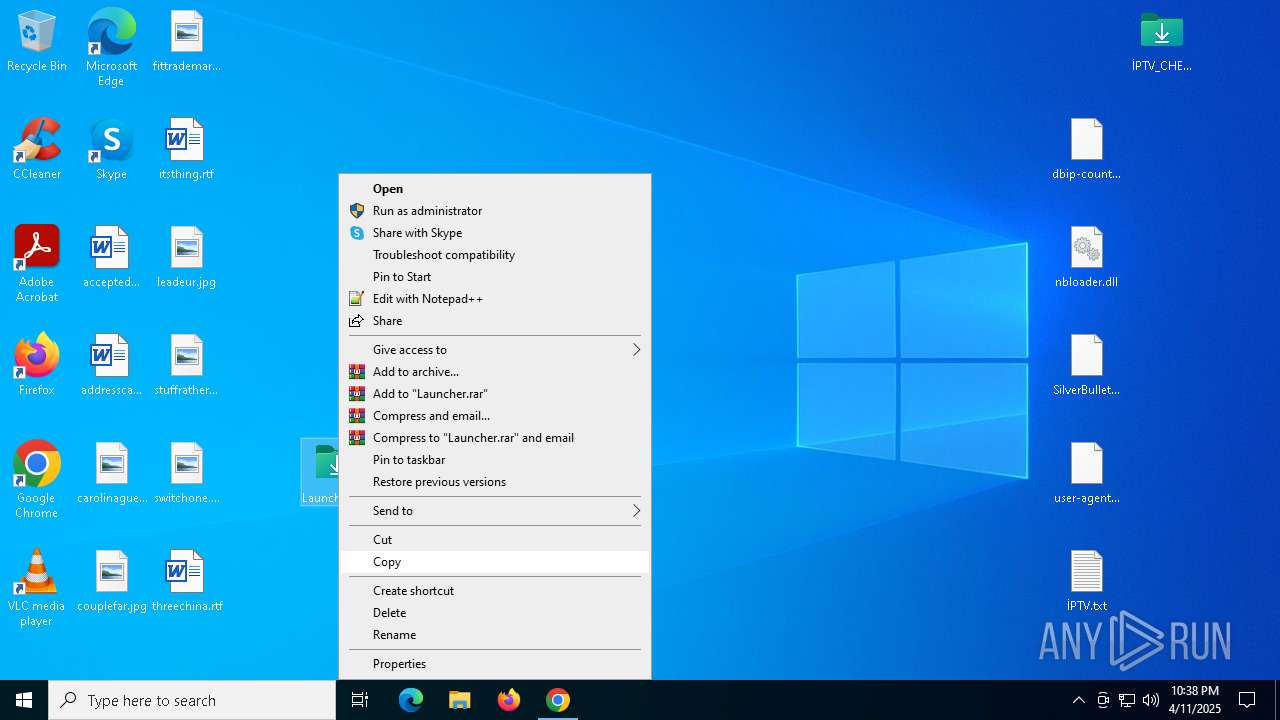Open Firefox from the taskbar
The height and width of the screenshot is (720, 1280).
pos(509,700)
